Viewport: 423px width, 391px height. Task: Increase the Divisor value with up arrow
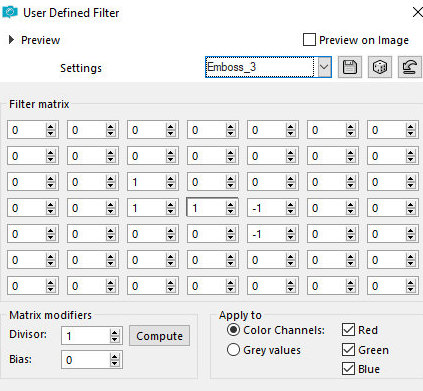(x=115, y=332)
